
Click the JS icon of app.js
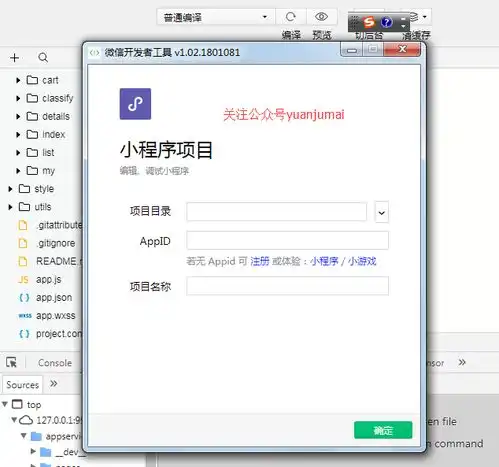pos(23,280)
